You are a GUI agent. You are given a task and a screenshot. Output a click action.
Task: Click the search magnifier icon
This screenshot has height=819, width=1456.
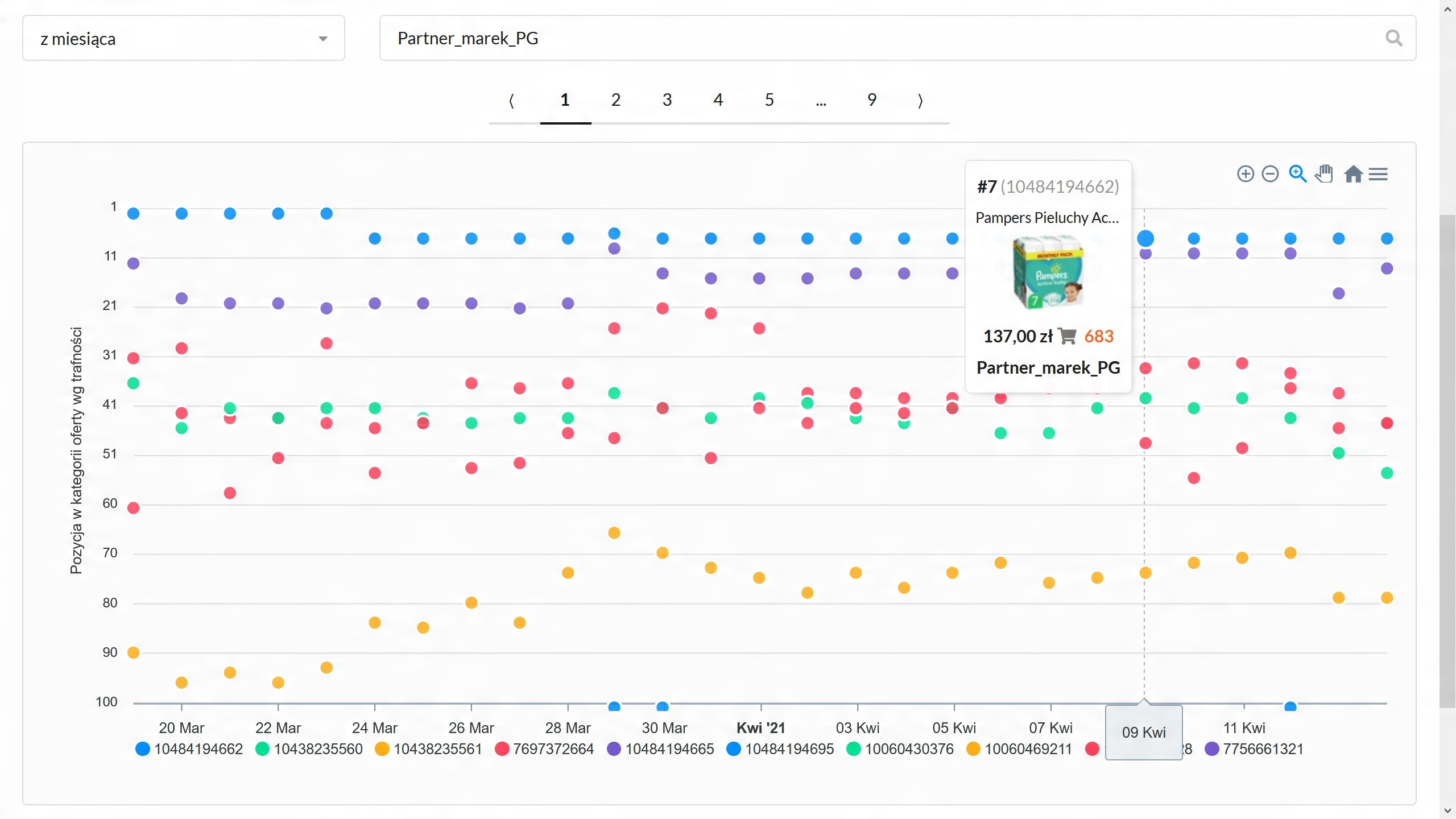pyautogui.click(x=1393, y=38)
